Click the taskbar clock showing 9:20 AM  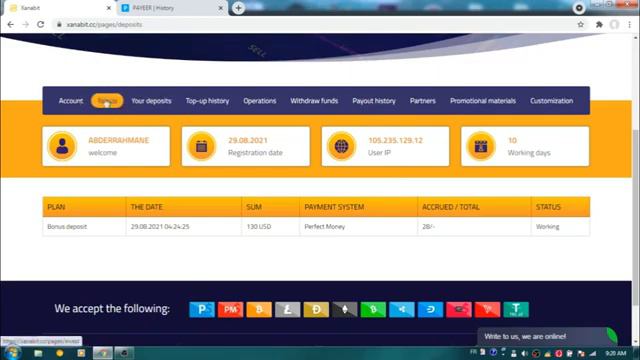coord(616,353)
